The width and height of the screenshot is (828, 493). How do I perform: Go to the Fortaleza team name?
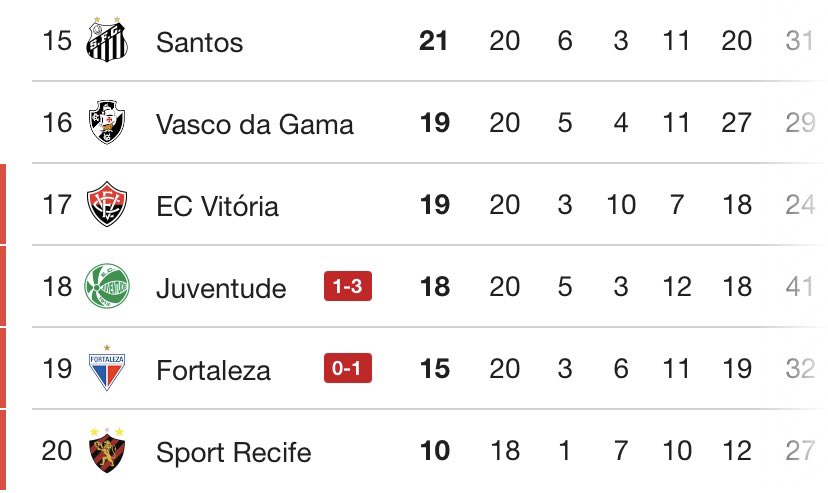click(x=213, y=371)
